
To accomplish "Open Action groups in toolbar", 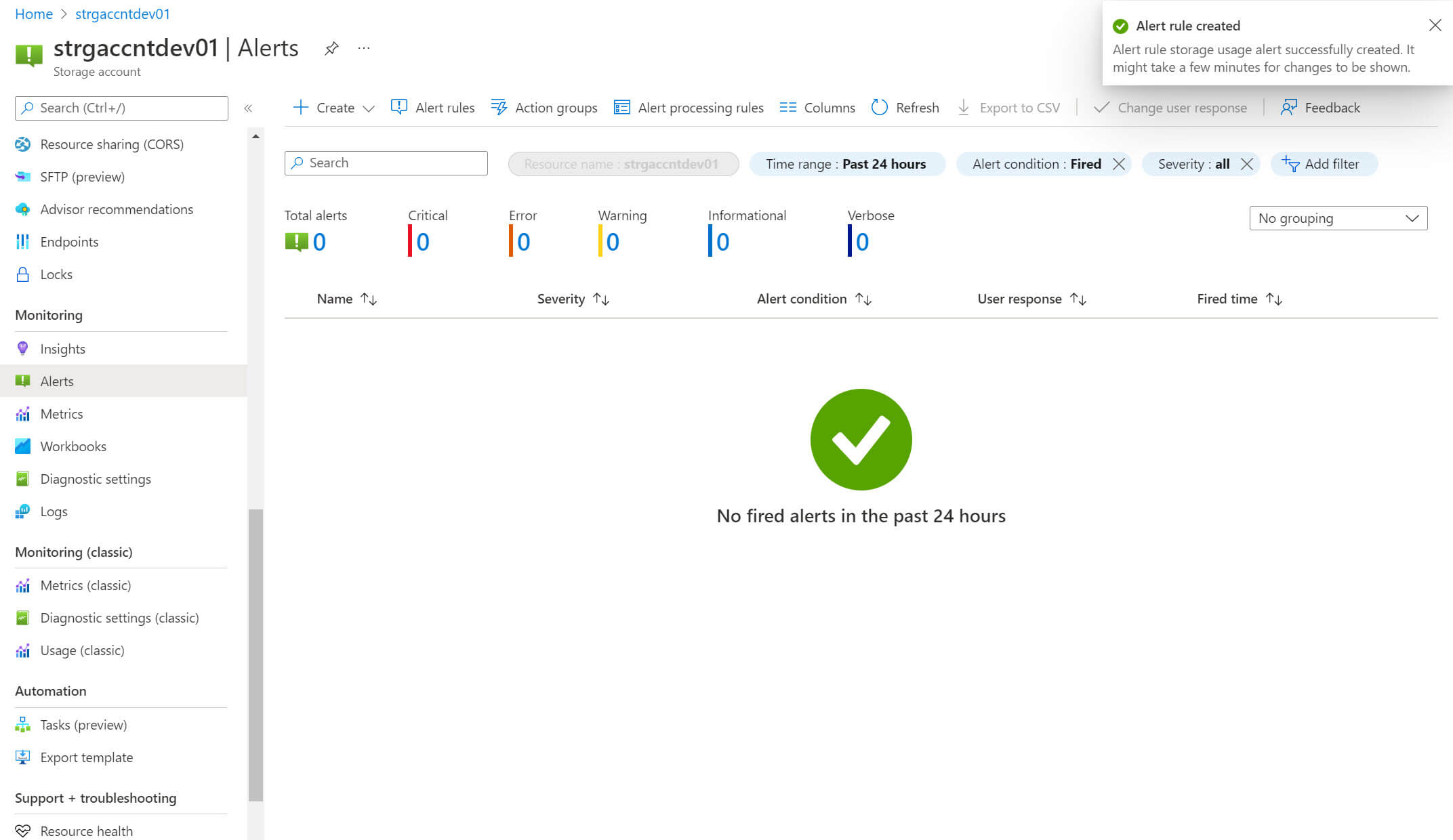I will click(x=544, y=108).
